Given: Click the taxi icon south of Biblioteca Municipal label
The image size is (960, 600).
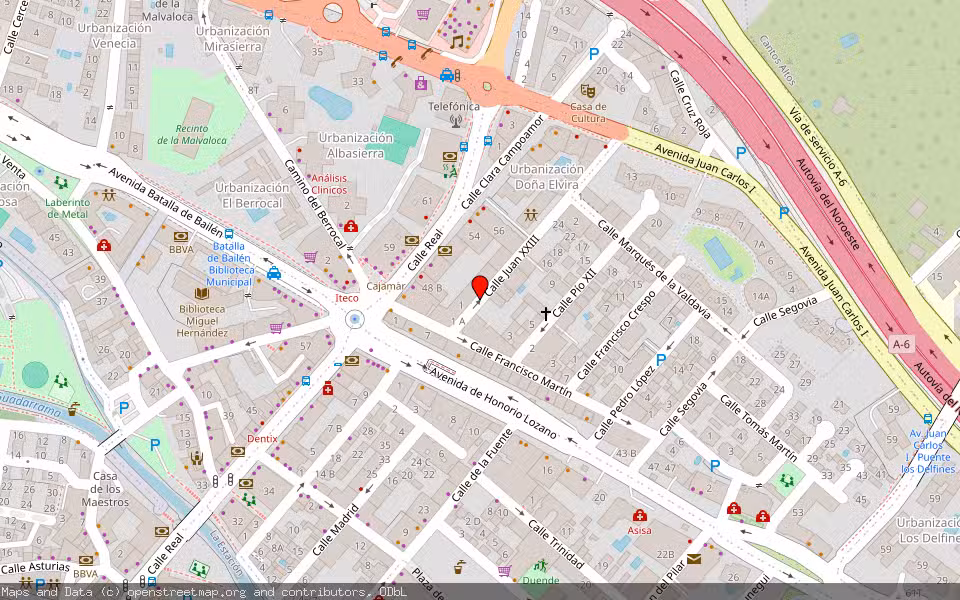Looking at the screenshot, I should (274, 272).
